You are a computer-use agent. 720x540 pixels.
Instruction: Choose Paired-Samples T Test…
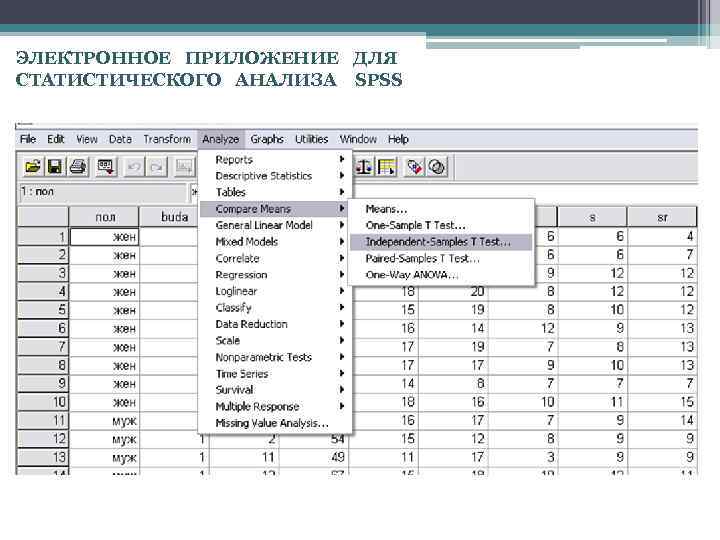441,259
